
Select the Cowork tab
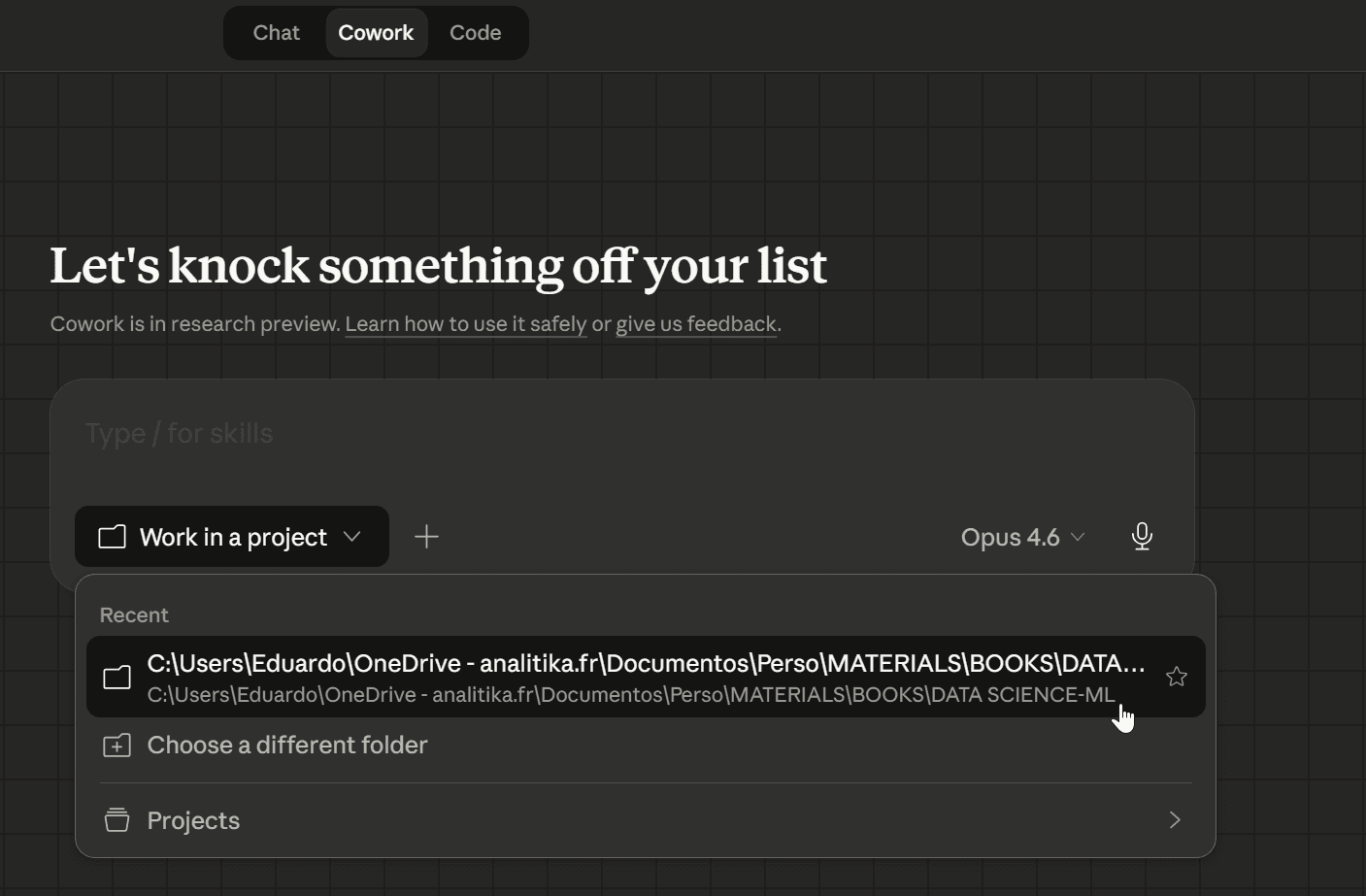(x=376, y=33)
